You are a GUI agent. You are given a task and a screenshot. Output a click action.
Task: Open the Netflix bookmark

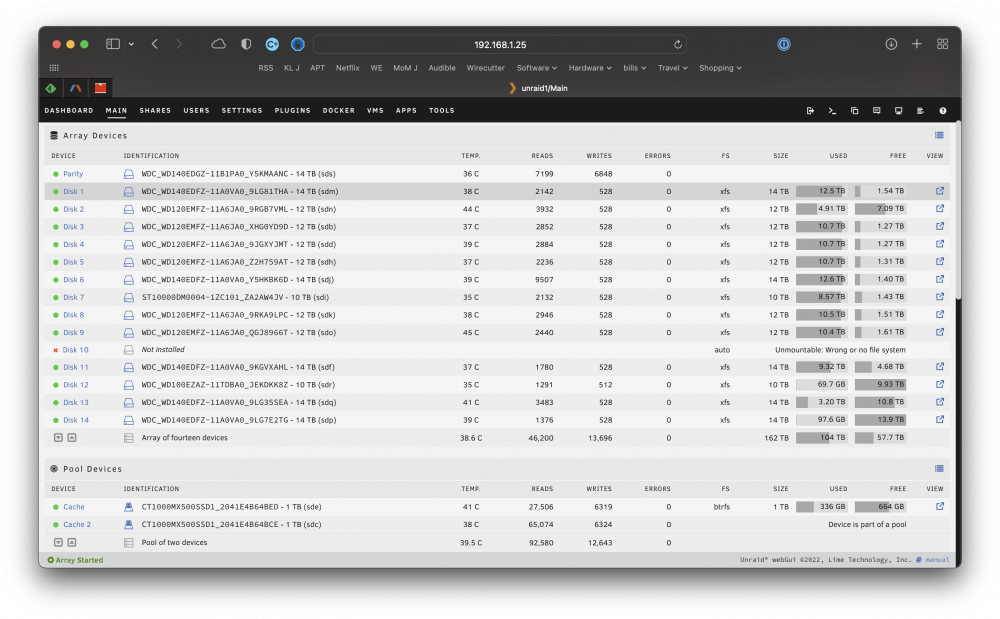pyautogui.click(x=348, y=68)
